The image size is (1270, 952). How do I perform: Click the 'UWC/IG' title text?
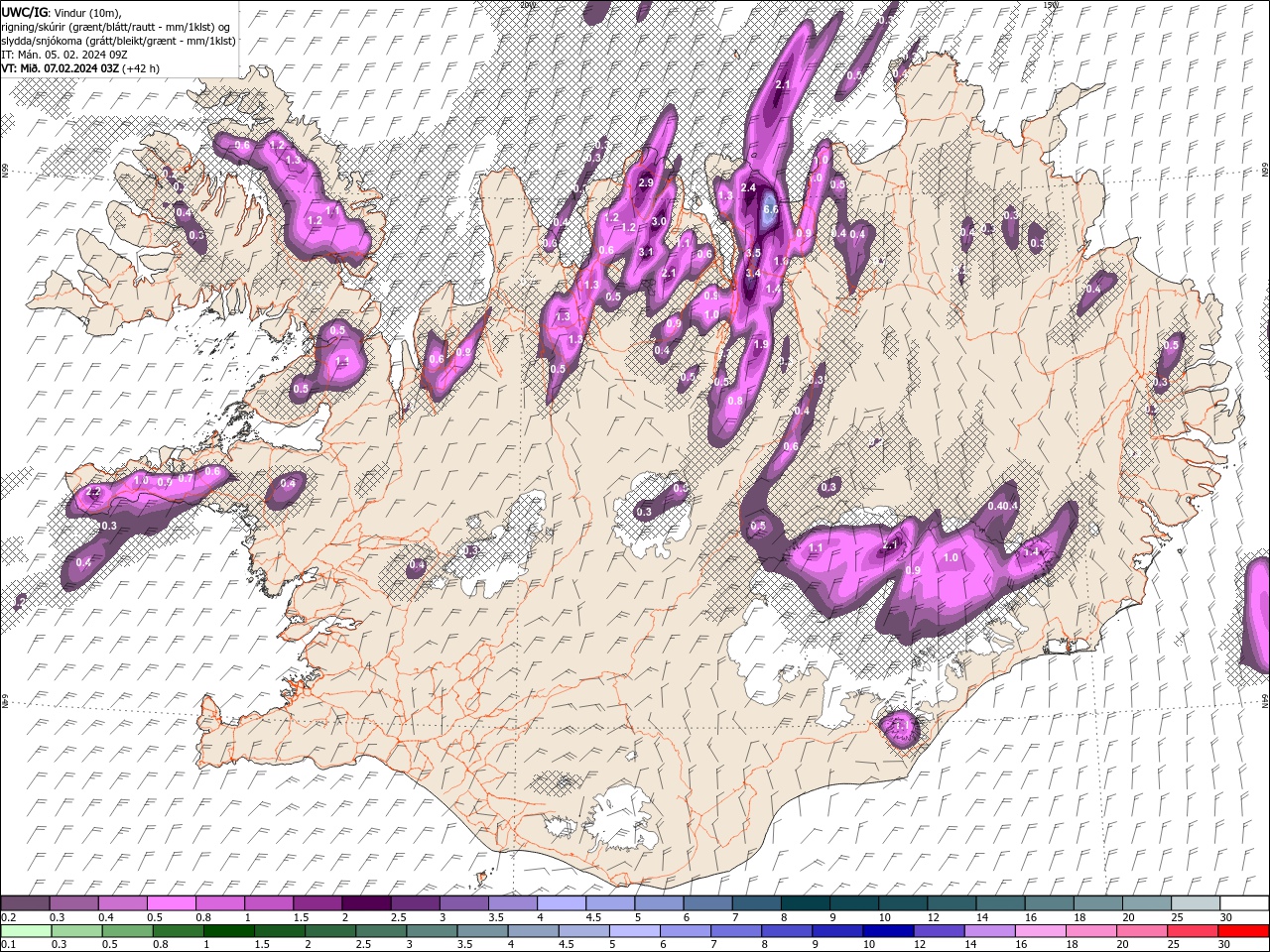tap(24, 11)
